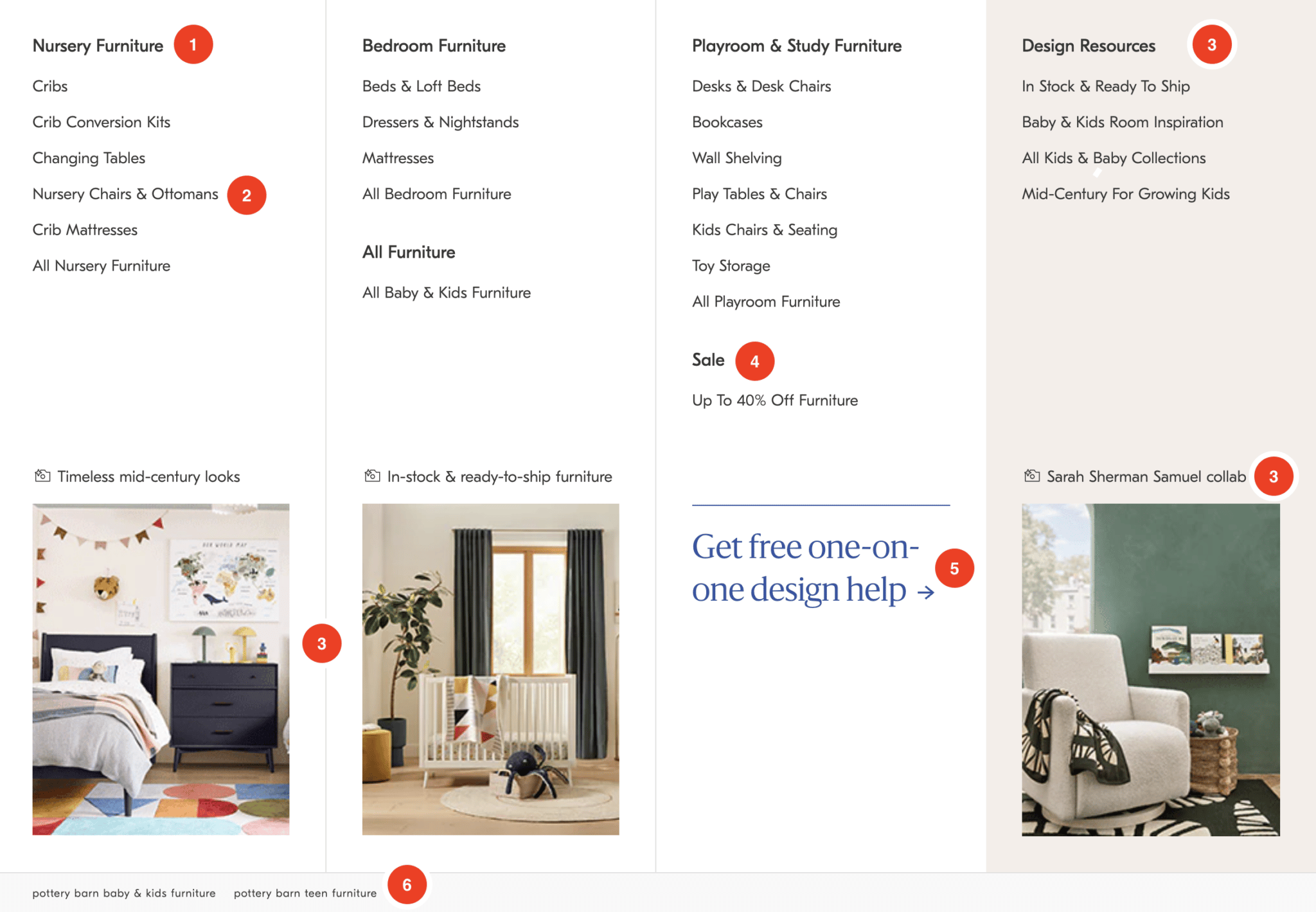The image size is (1316, 912).
Task: Select Playroom & Study Furniture section
Action: tap(797, 45)
